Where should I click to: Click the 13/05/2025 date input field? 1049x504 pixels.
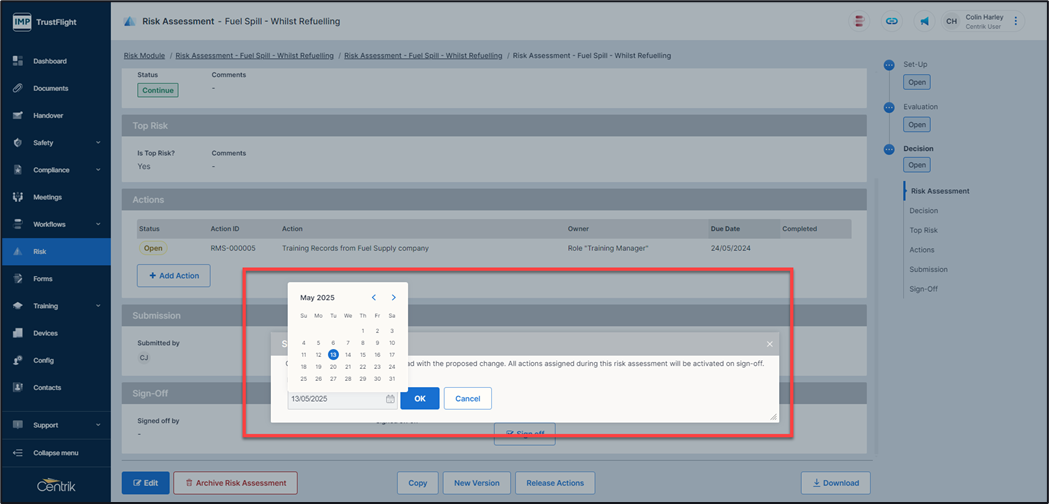point(335,399)
